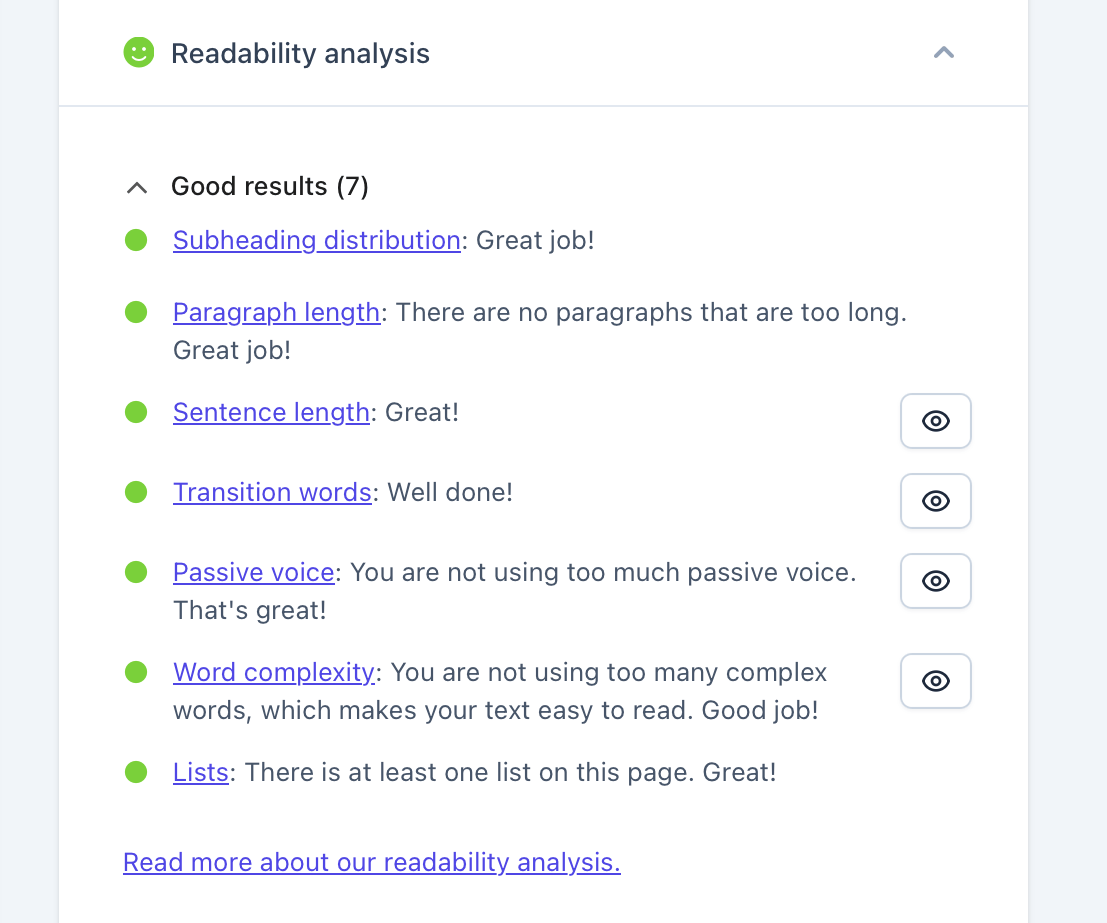Viewport: 1107px width, 923px height.
Task: Read more about our readability analysis
Action: pyautogui.click(x=372, y=862)
